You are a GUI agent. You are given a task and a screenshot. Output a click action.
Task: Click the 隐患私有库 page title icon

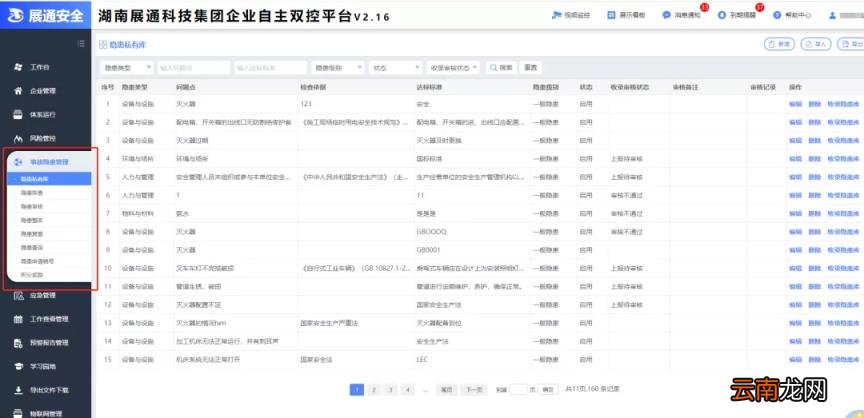click(102, 45)
